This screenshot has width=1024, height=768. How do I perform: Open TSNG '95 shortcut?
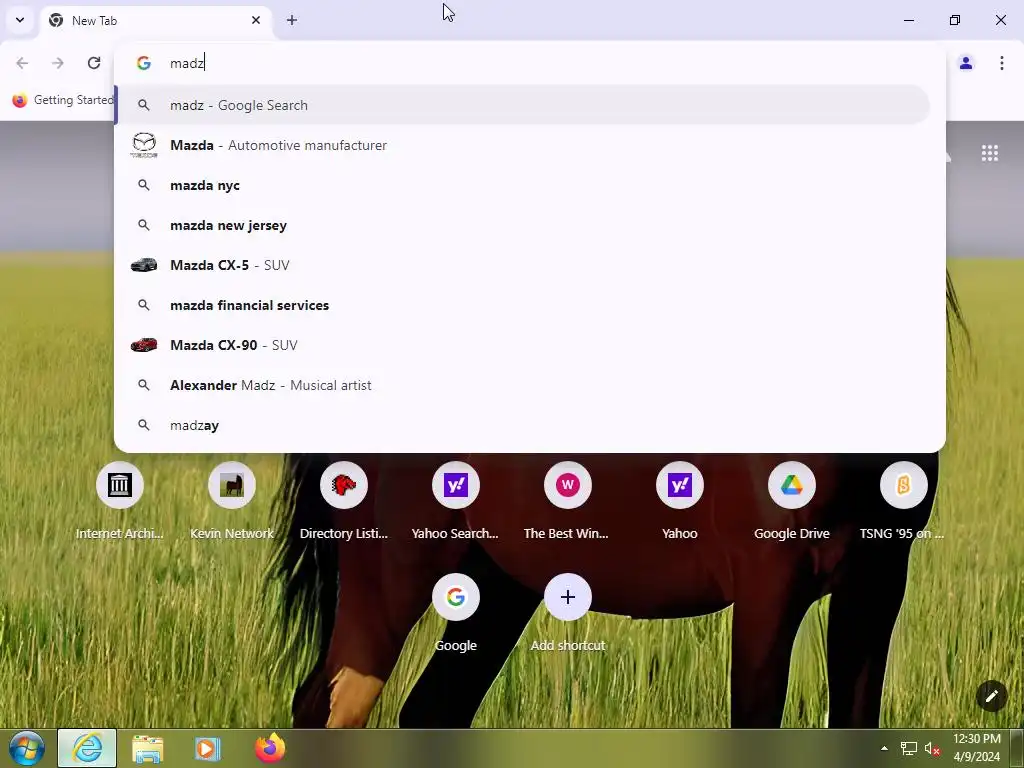[903, 502]
